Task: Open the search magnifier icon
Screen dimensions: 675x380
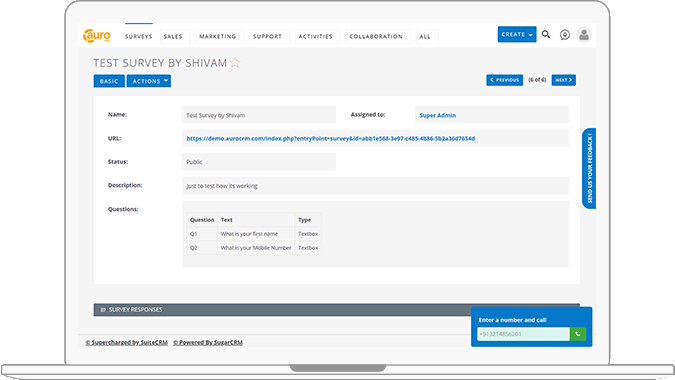Action: 546,34
